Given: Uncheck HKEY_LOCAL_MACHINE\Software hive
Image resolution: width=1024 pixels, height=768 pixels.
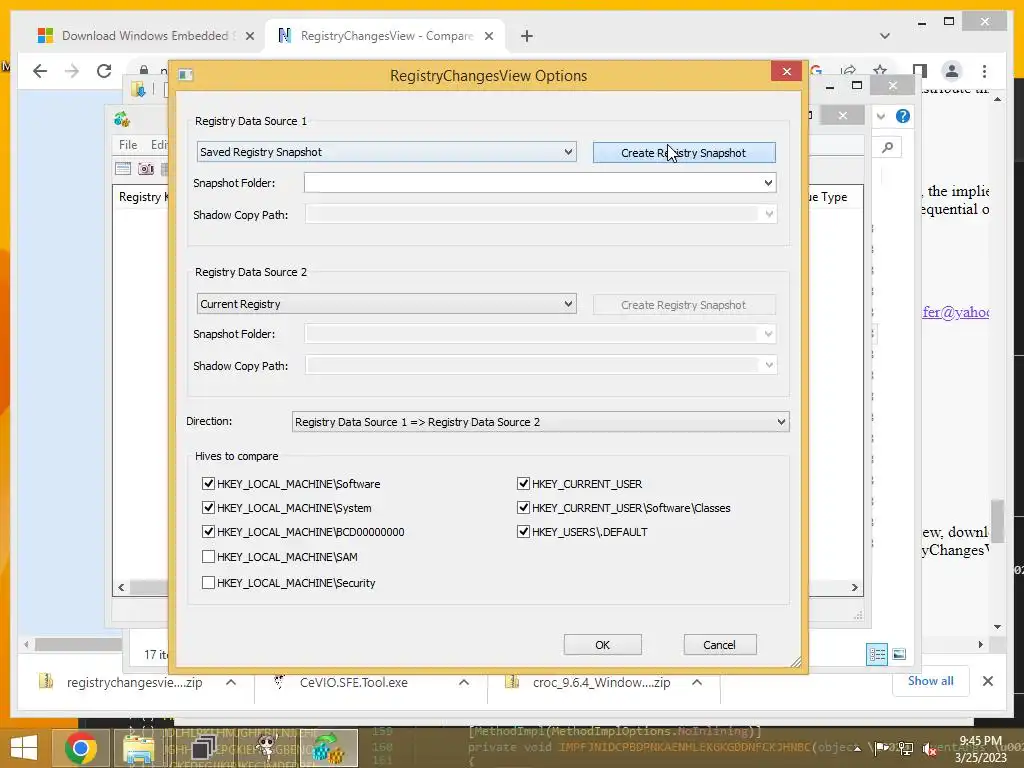Looking at the screenshot, I should (208, 483).
